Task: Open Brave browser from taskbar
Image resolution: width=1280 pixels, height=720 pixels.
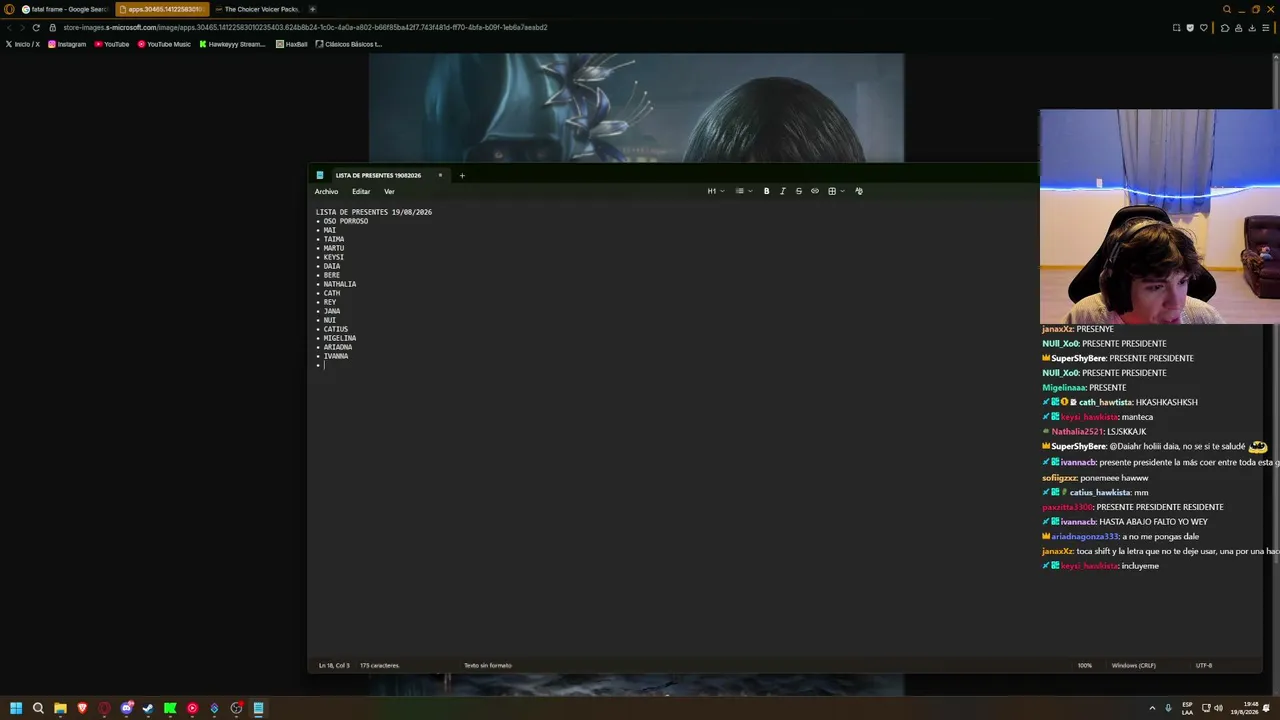Action: (82, 708)
